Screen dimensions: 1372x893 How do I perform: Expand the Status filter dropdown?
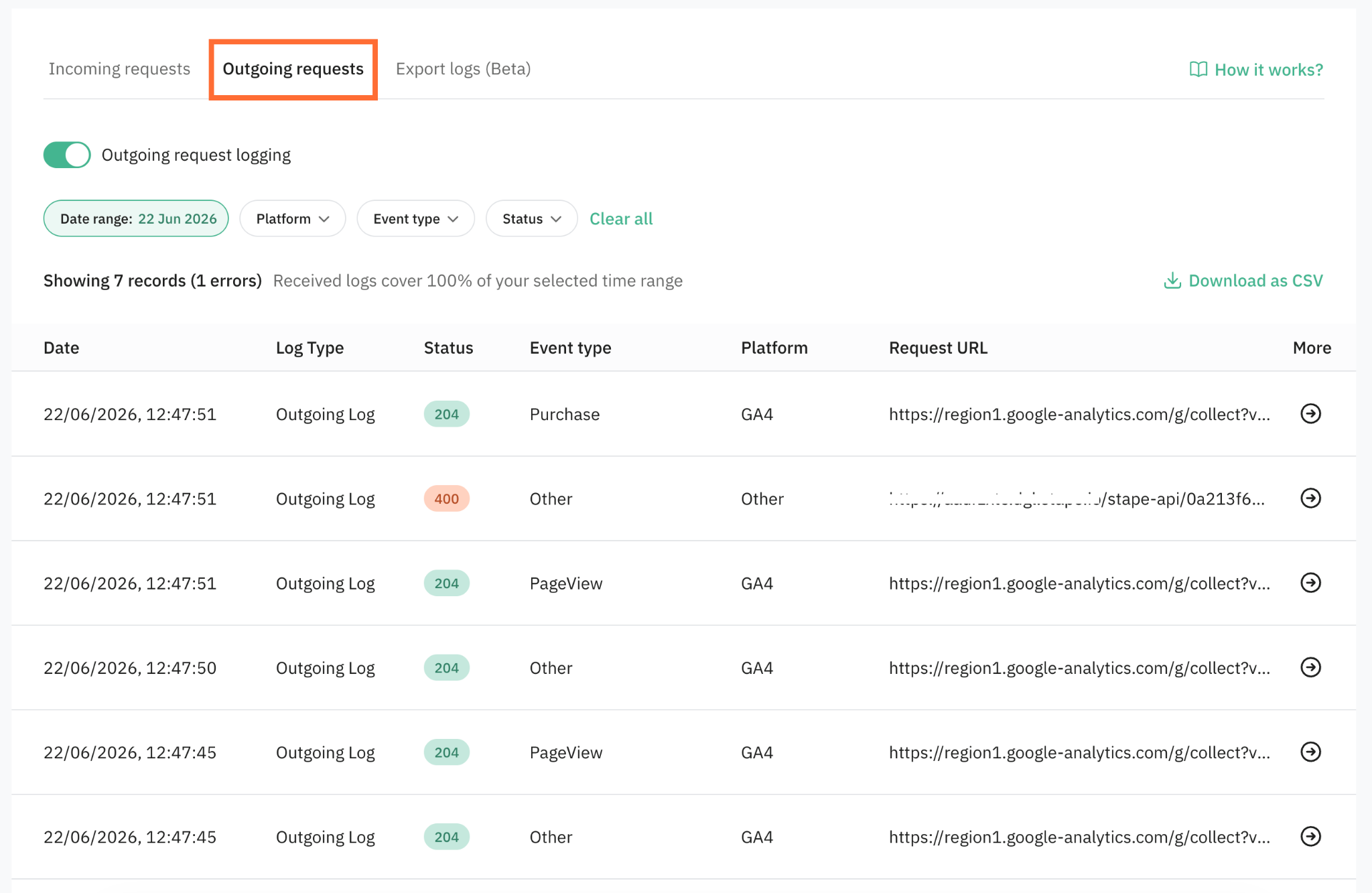click(531, 218)
